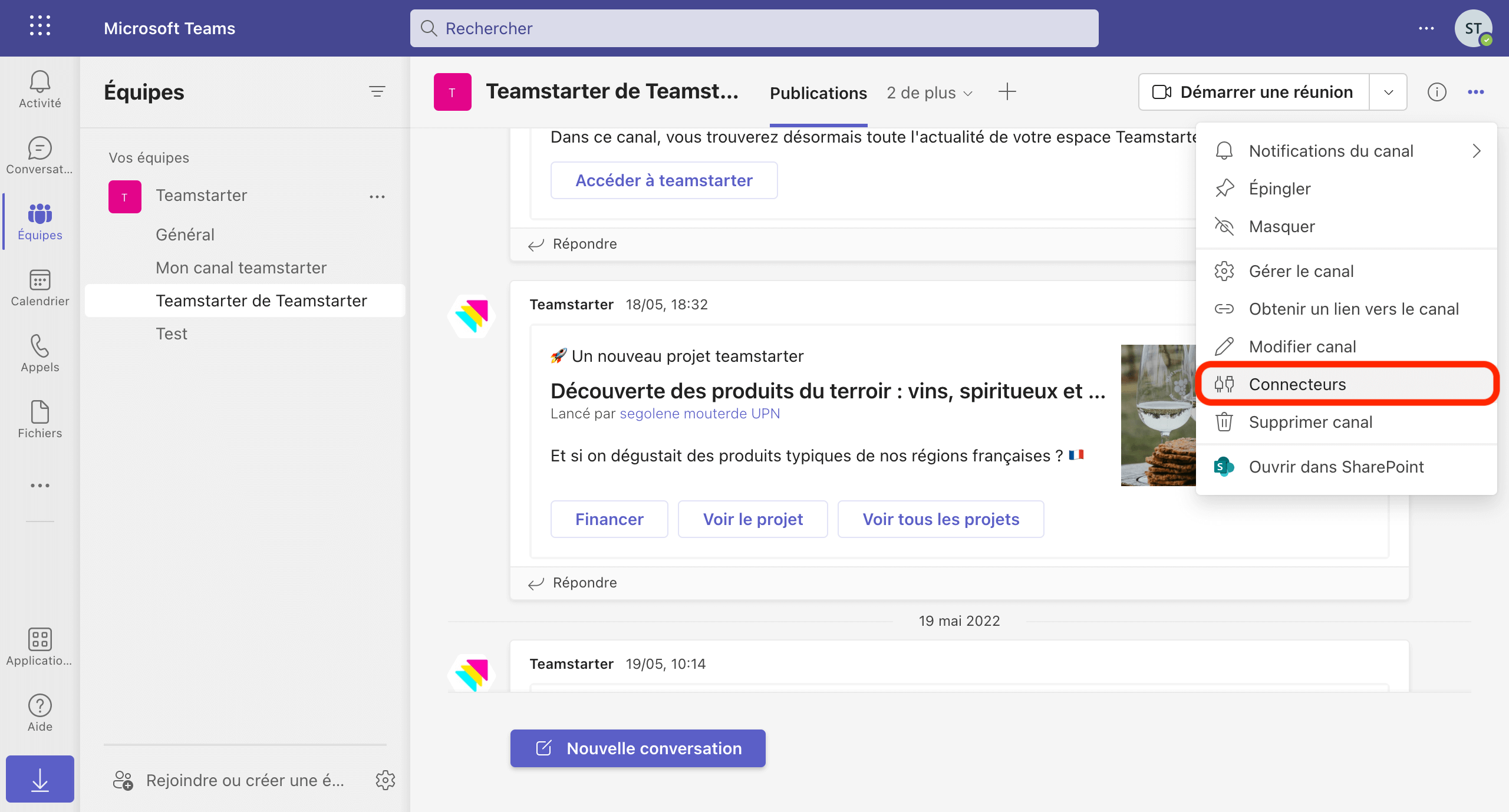This screenshot has width=1509, height=812.
Task: Select Ouvrir dans SharePoint
Action: pos(1347,467)
